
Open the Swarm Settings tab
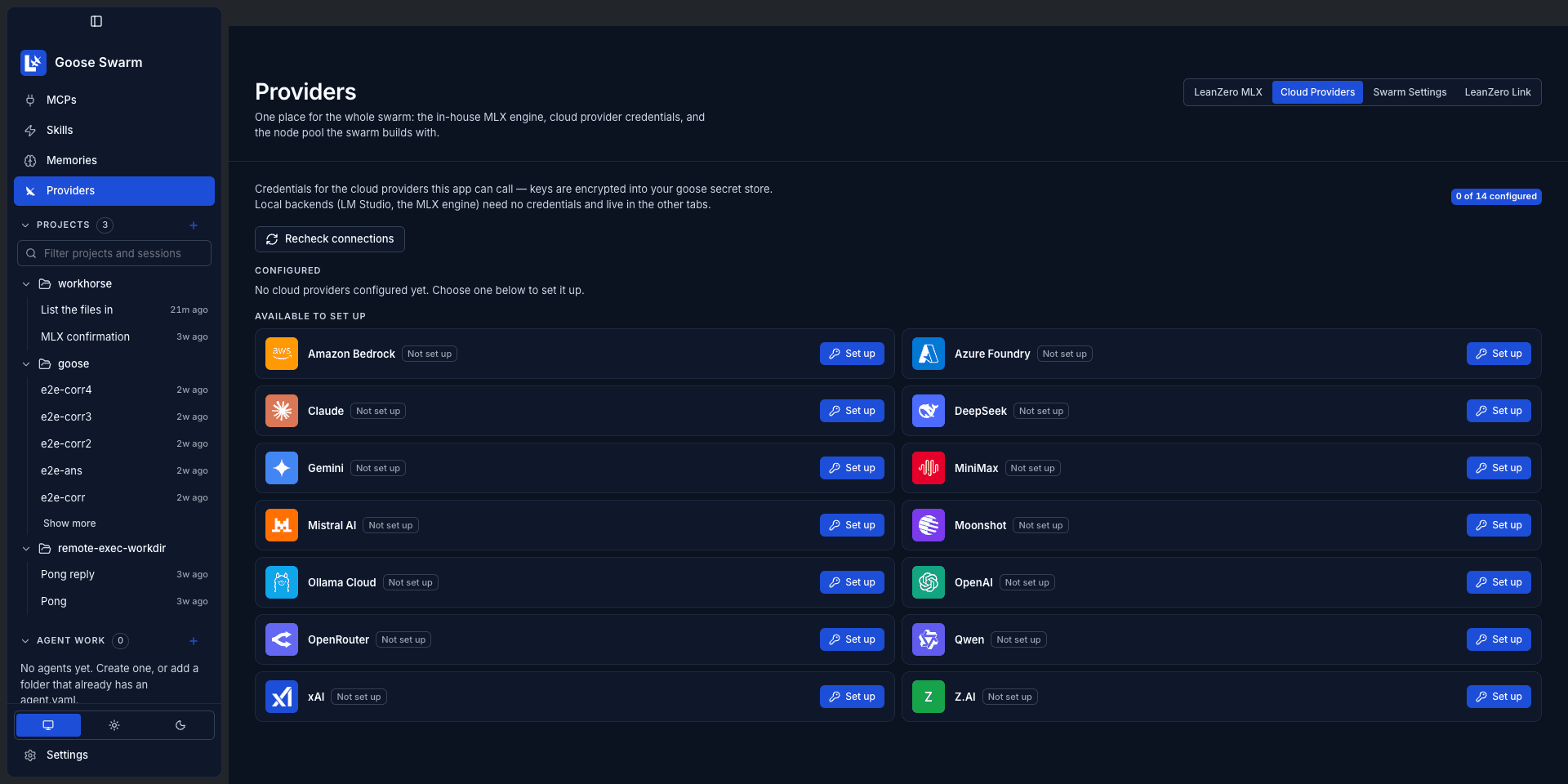(1410, 92)
